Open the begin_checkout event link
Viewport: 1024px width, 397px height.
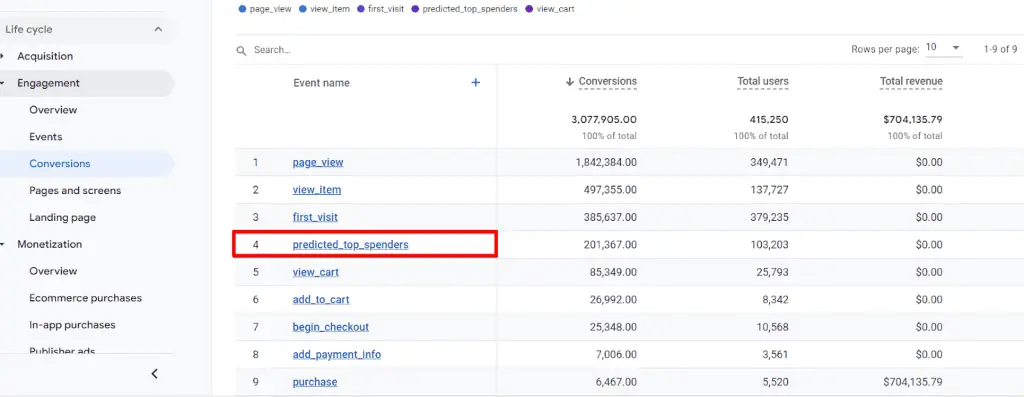pos(331,327)
